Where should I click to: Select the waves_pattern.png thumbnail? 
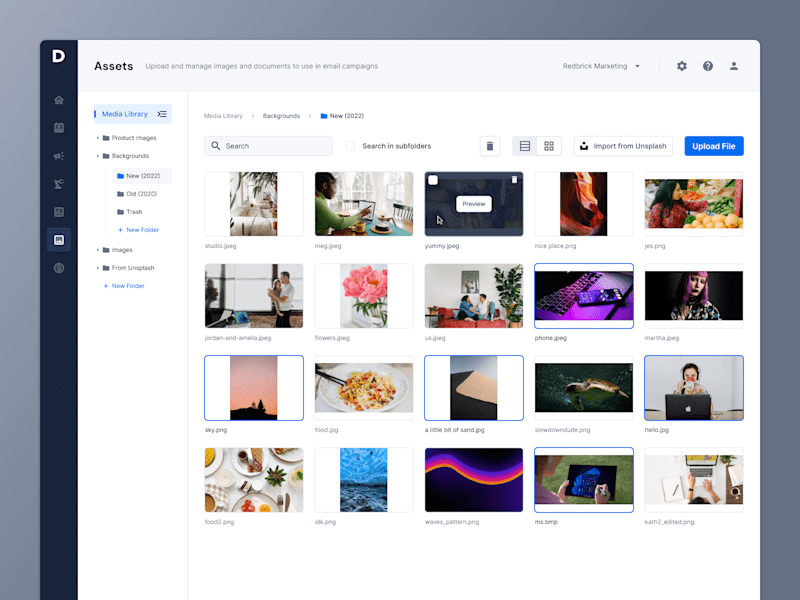tap(474, 480)
